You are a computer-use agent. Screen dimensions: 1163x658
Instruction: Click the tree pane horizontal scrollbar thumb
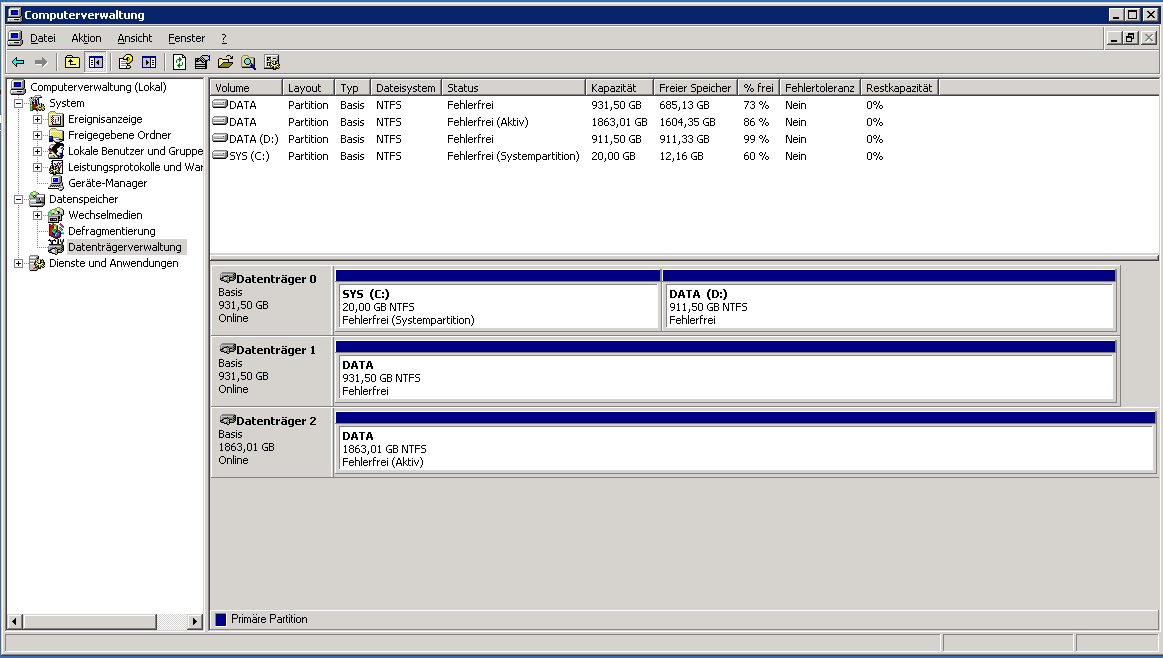[x=89, y=622]
